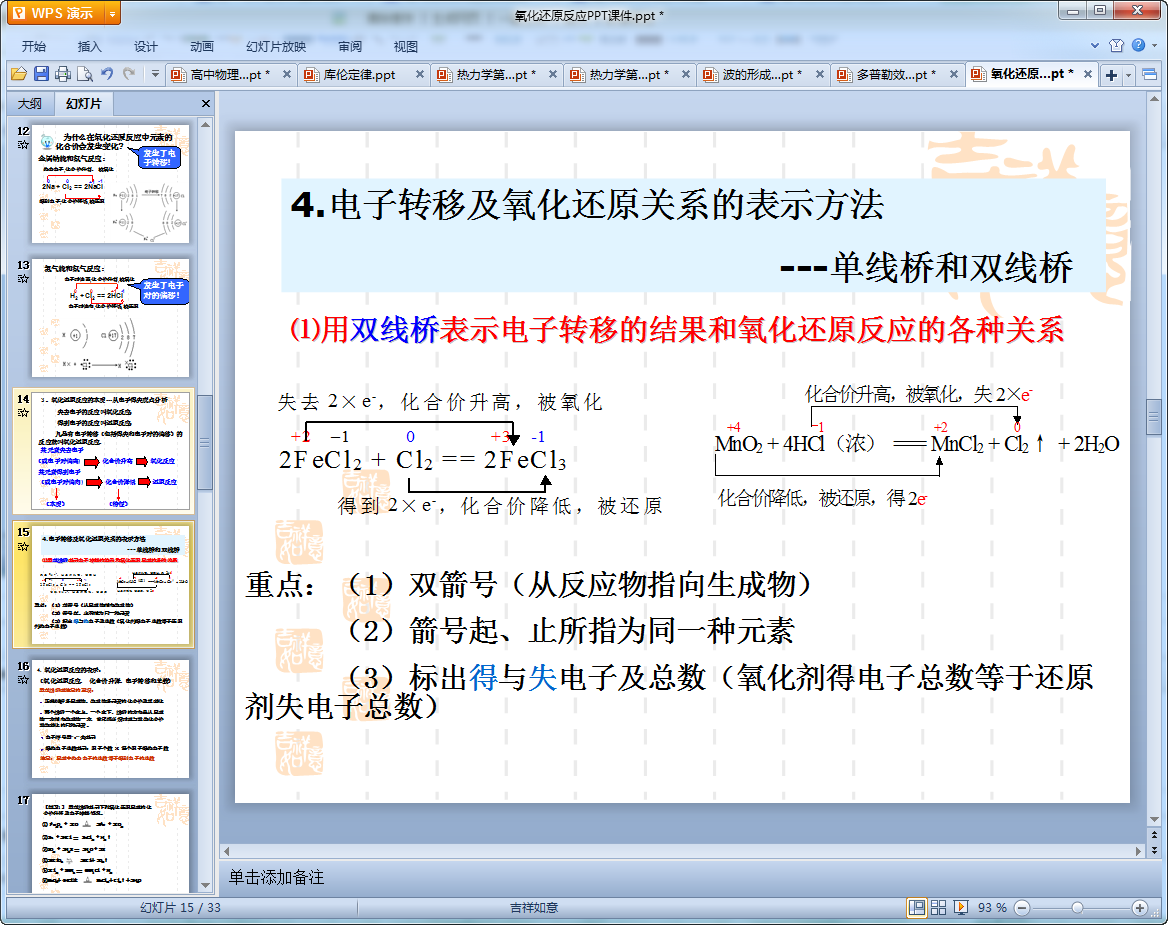Viewport: 1168px width, 925px height.
Task: Click the tab list window icon at far right
Action: 1149,74
